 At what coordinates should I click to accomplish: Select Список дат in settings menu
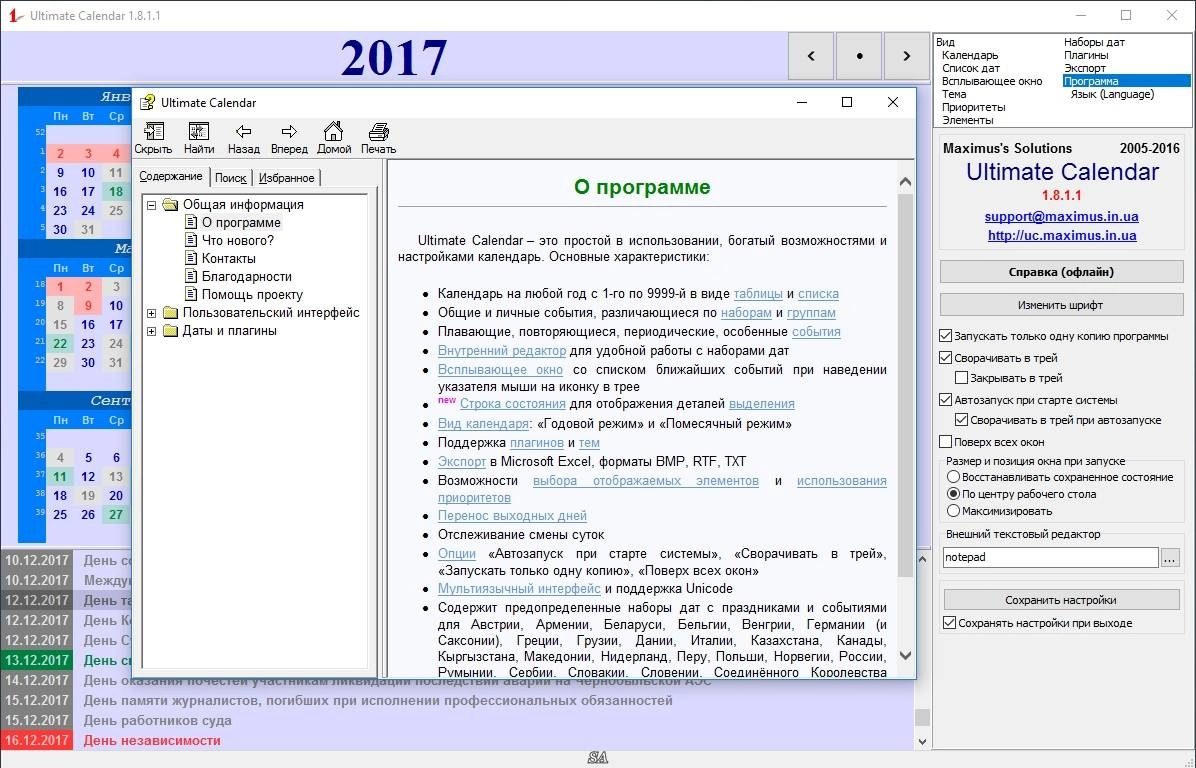point(970,68)
